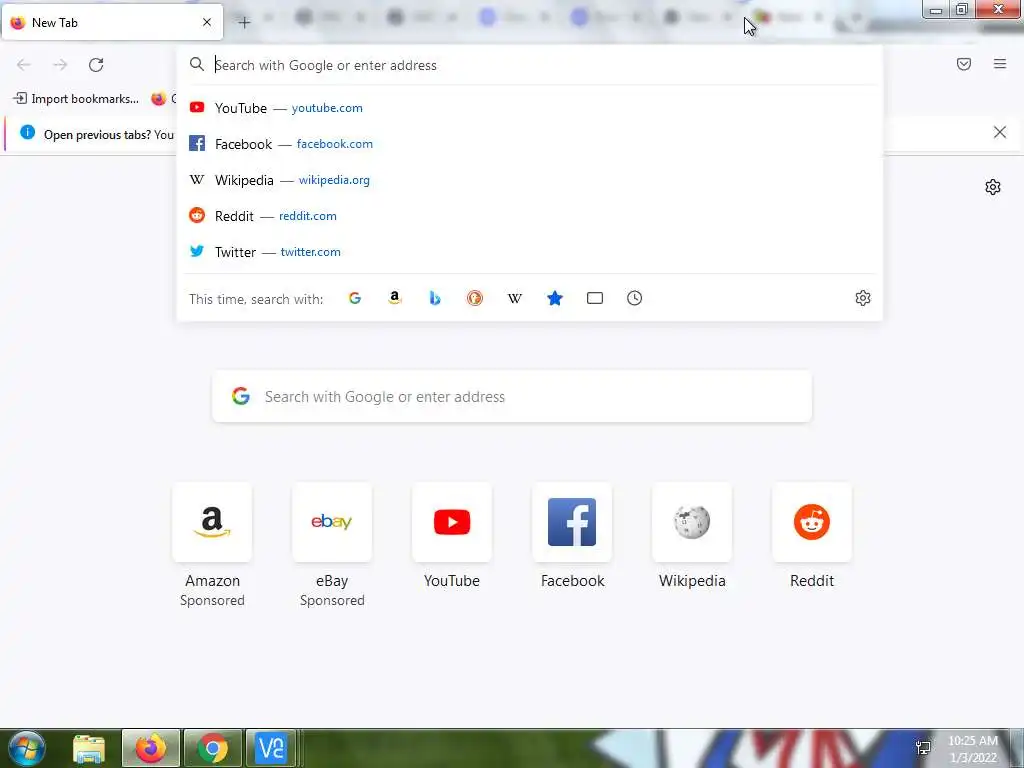
Task: Search in History using clock icon
Action: tap(635, 298)
